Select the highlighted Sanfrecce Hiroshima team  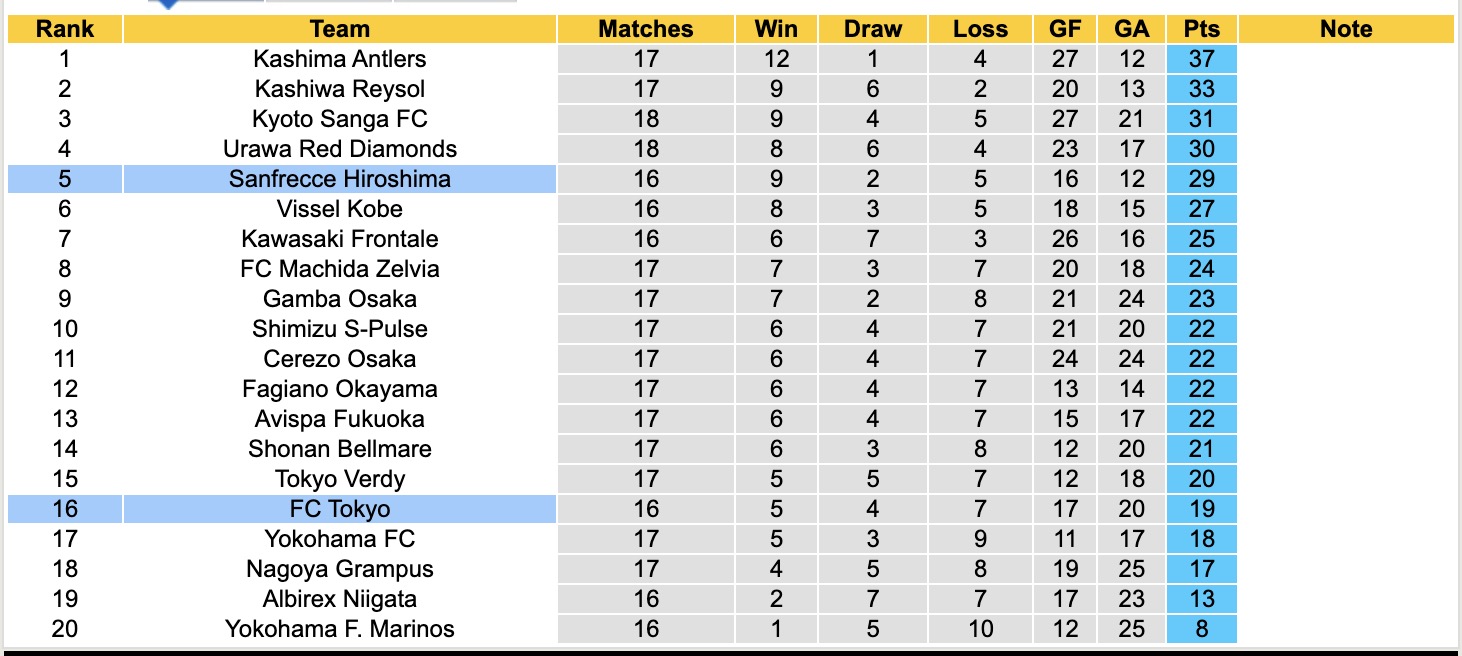(340, 179)
